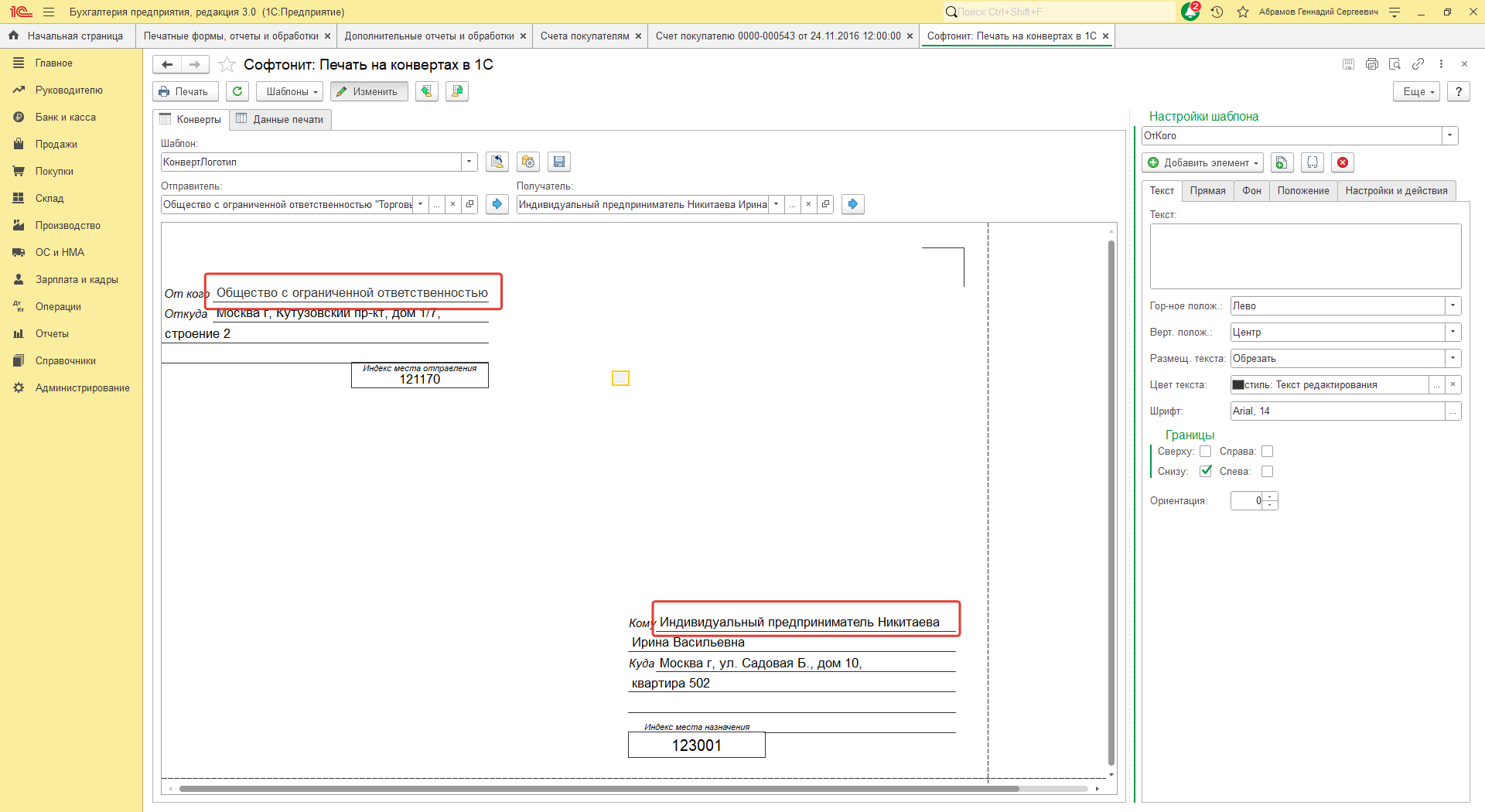Click the red delete element icon
Image resolution: width=1485 pixels, height=812 pixels.
[x=1343, y=162]
